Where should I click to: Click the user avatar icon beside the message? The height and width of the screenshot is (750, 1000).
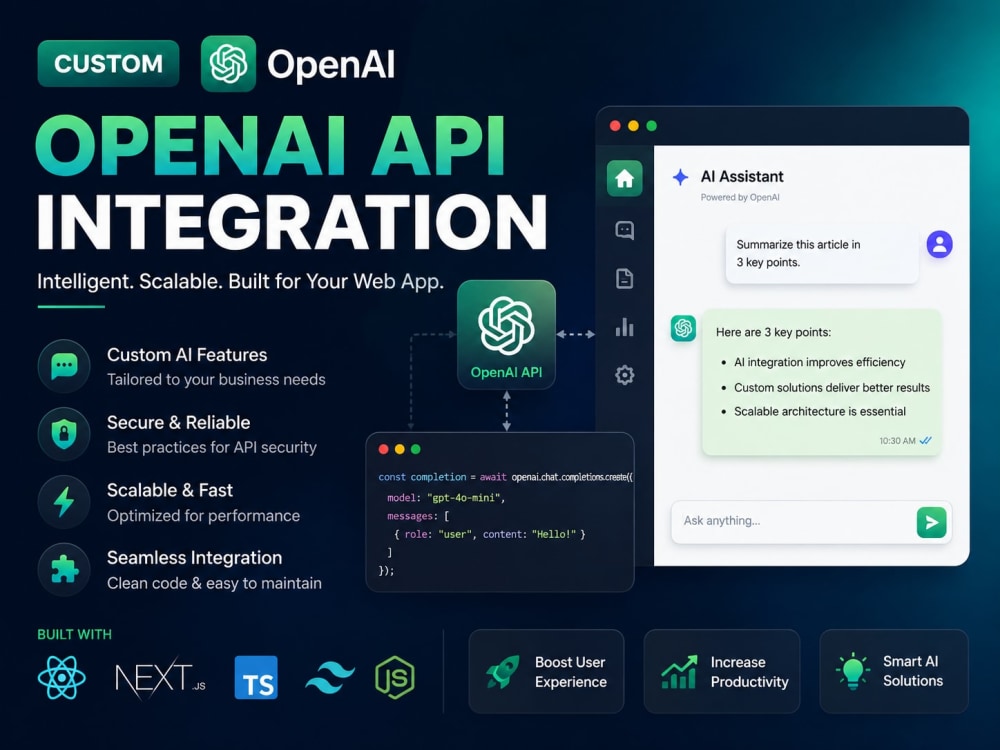(x=939, y=244)
